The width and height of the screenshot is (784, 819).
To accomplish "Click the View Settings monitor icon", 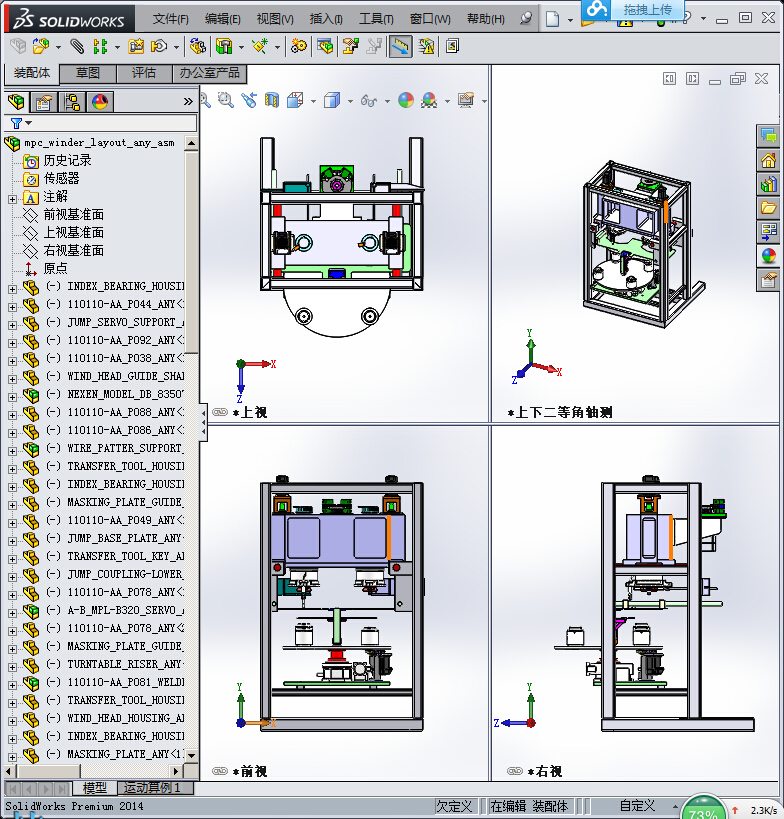I will (466, 100).
